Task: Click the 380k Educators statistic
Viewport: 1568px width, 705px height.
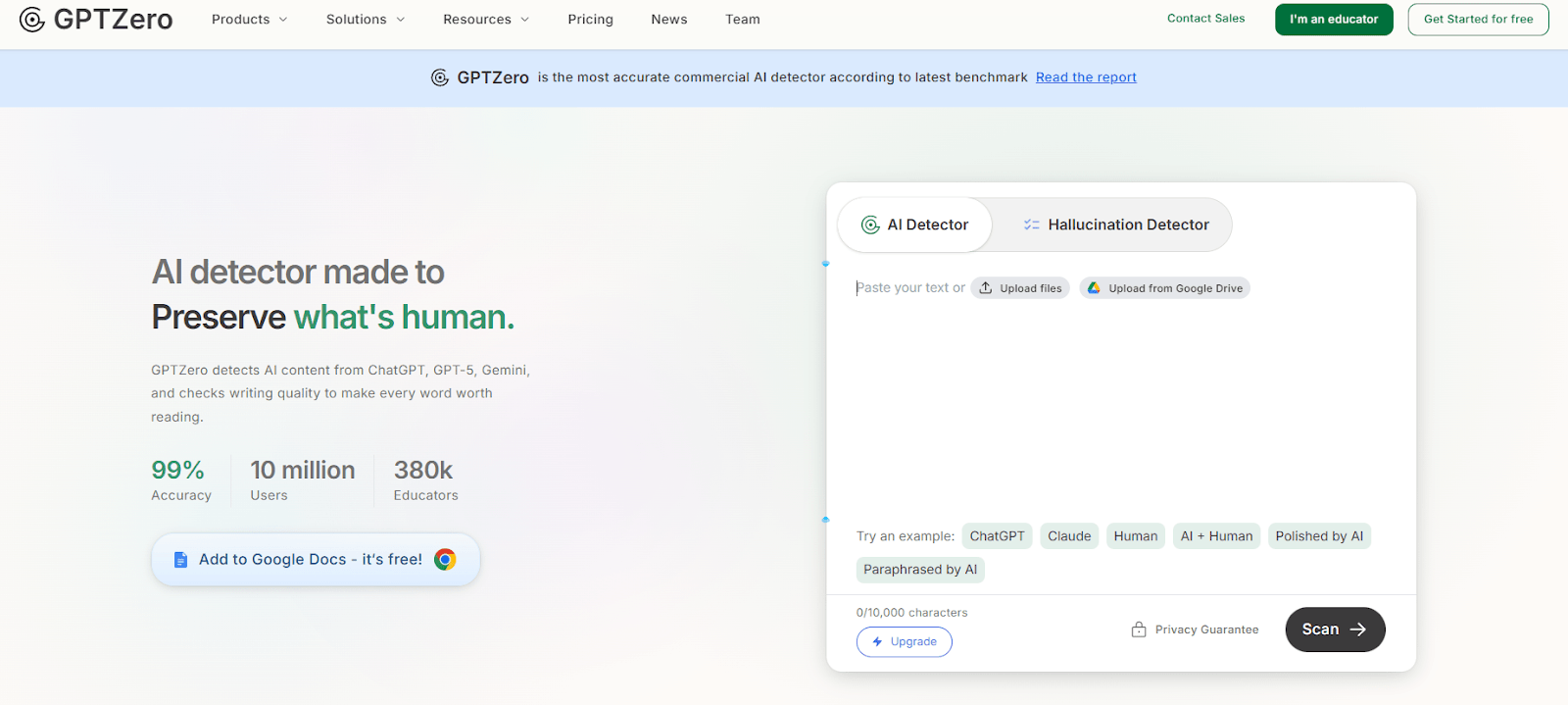Action: tap(425, 480)
